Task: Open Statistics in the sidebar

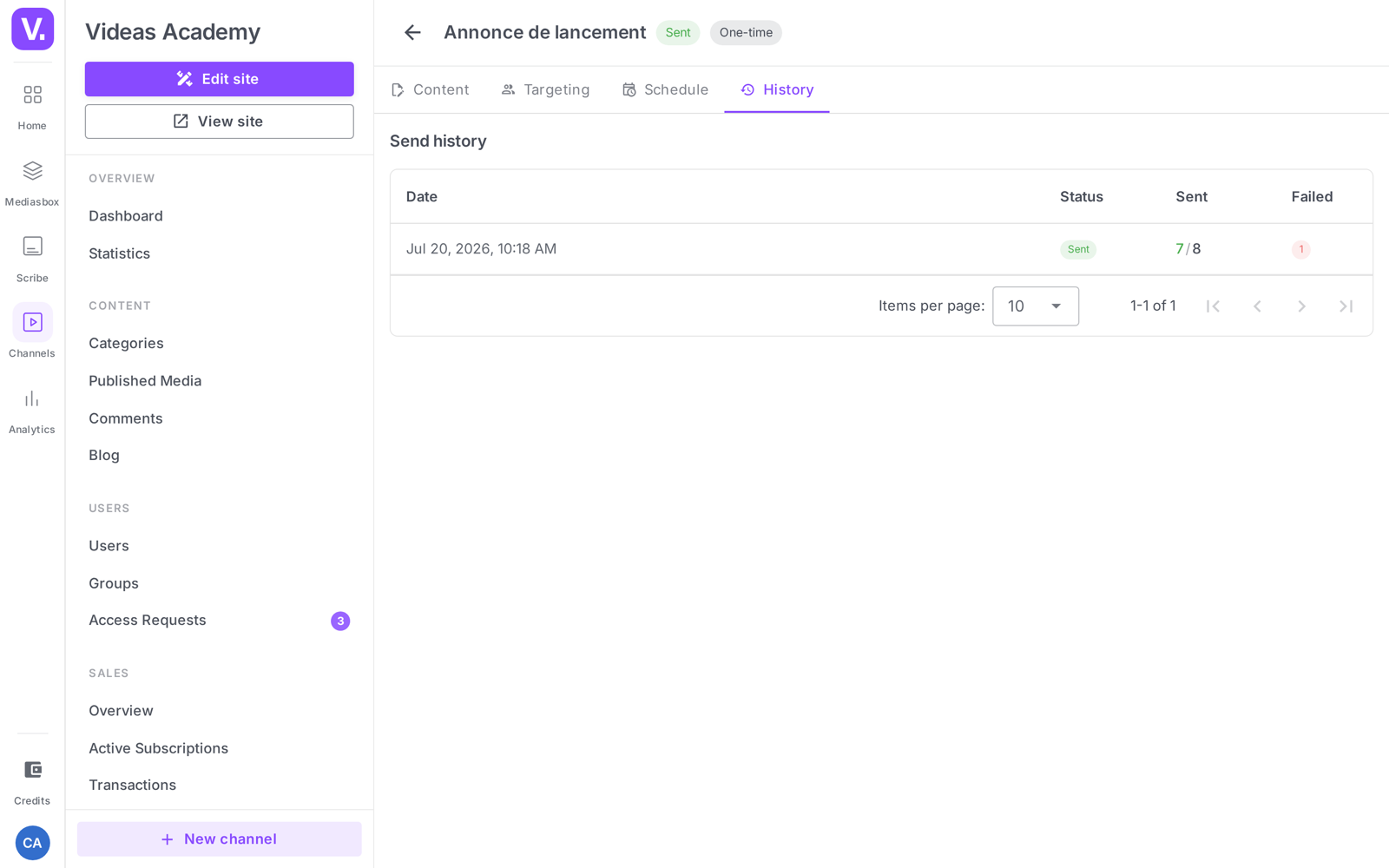Action: coord(120,253)
